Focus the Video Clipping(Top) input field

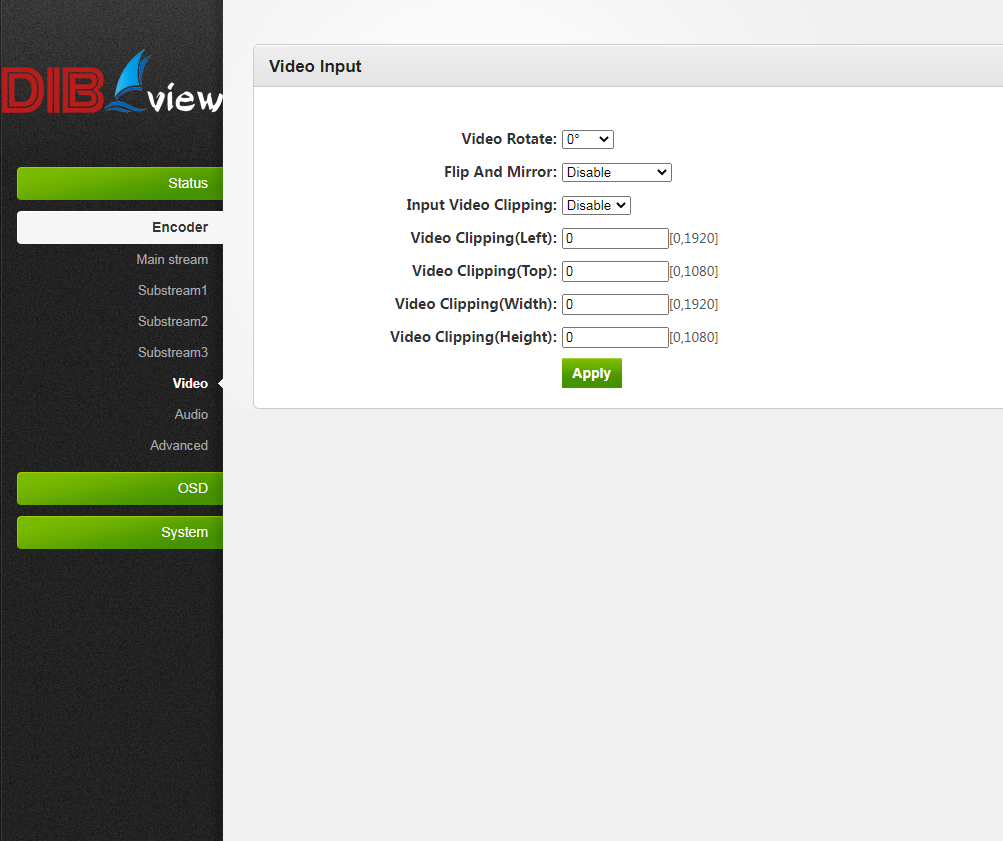click(x=614, y=271)
